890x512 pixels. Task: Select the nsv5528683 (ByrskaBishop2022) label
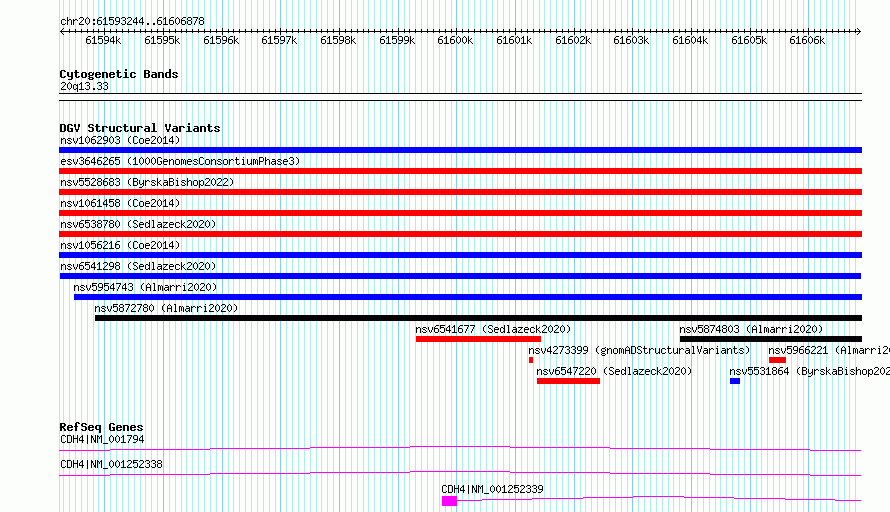(x=147, y=182)
